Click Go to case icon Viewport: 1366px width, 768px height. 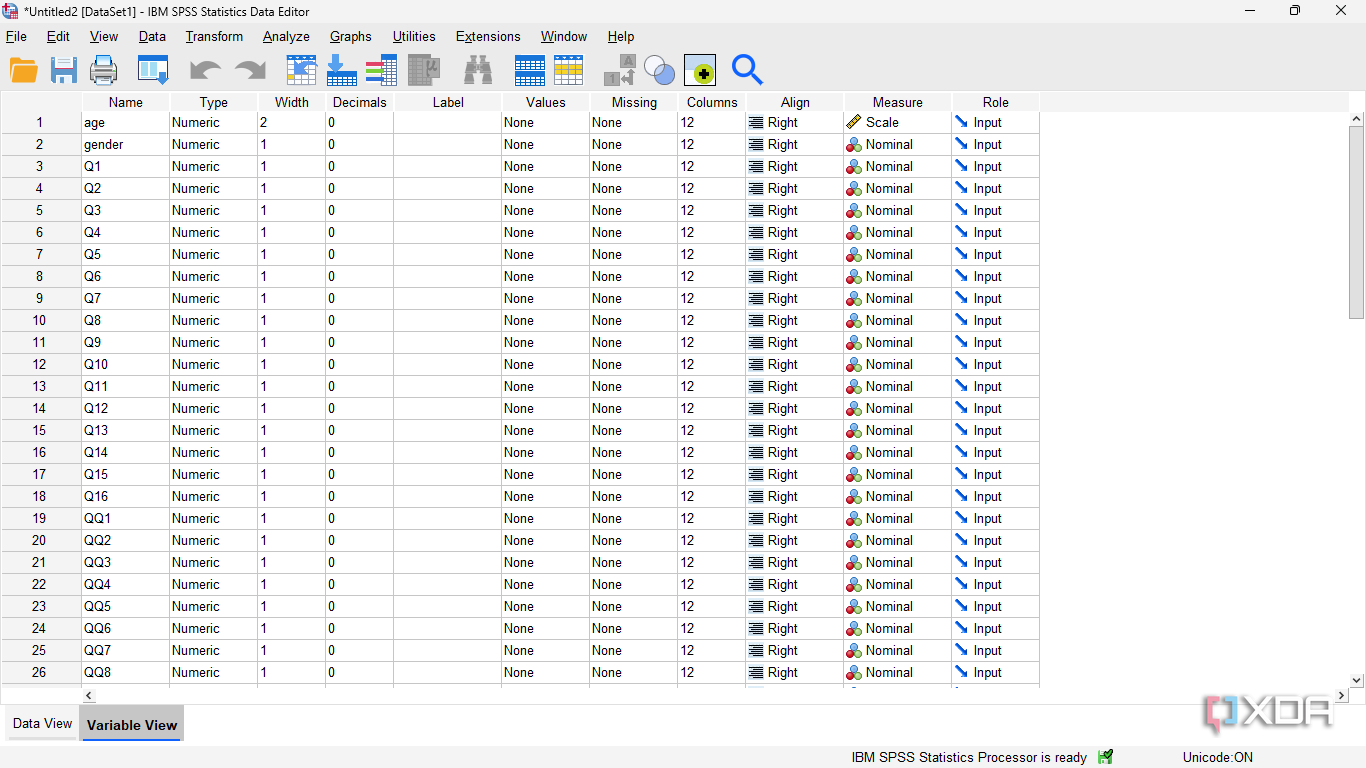click(x=301, y=70)
